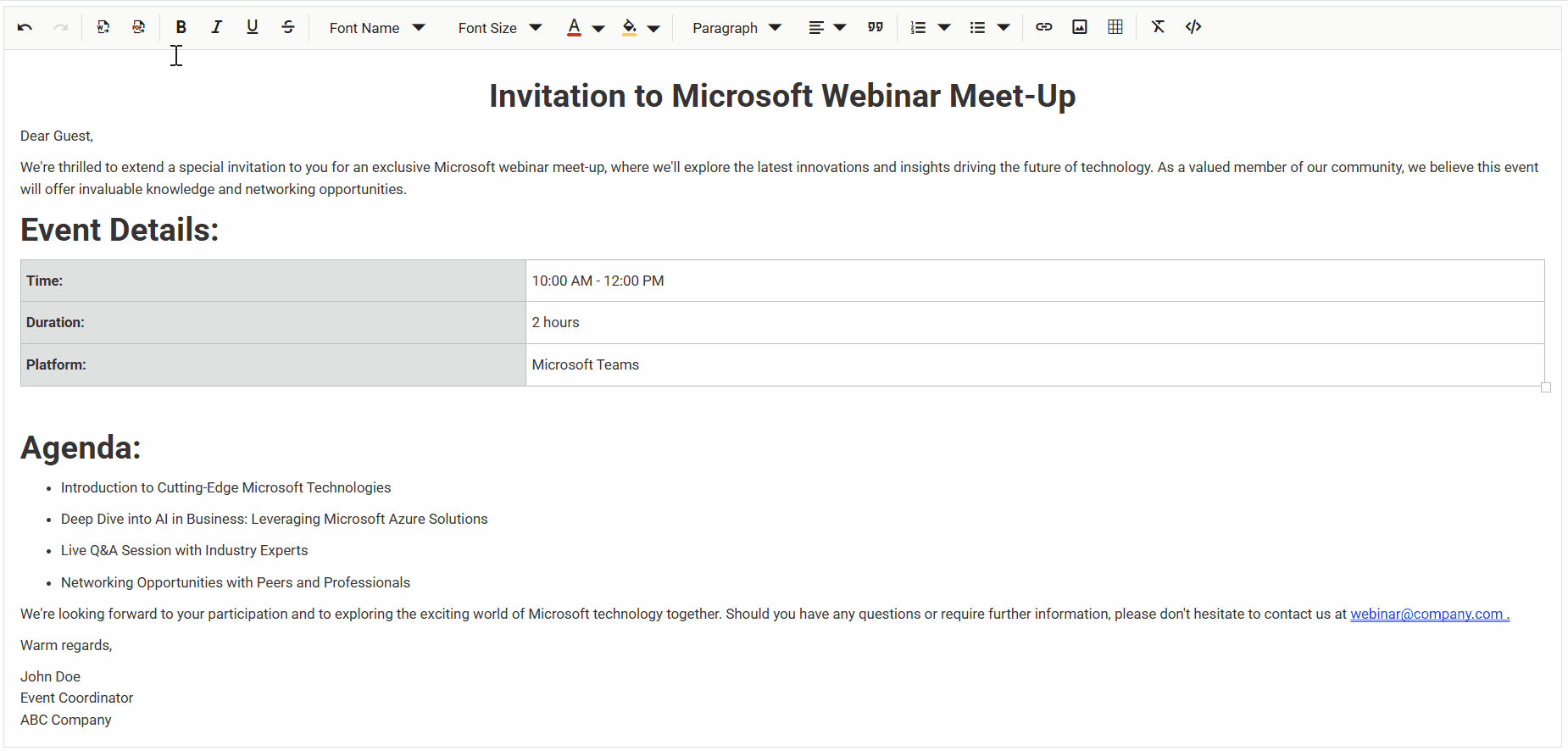
Task: Click the 'Platform:' table cell
Action: click(x=273, y=364)
